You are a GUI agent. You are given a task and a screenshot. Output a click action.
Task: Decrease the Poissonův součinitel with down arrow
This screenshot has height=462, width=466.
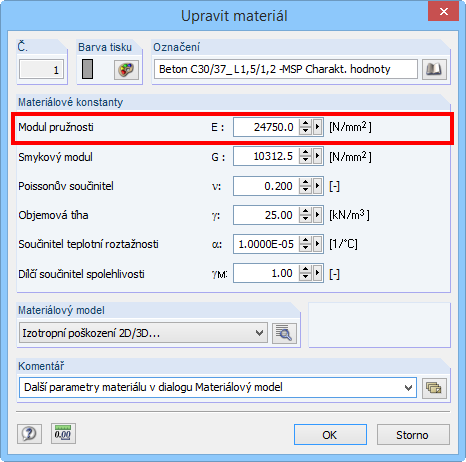coord(305,190)
